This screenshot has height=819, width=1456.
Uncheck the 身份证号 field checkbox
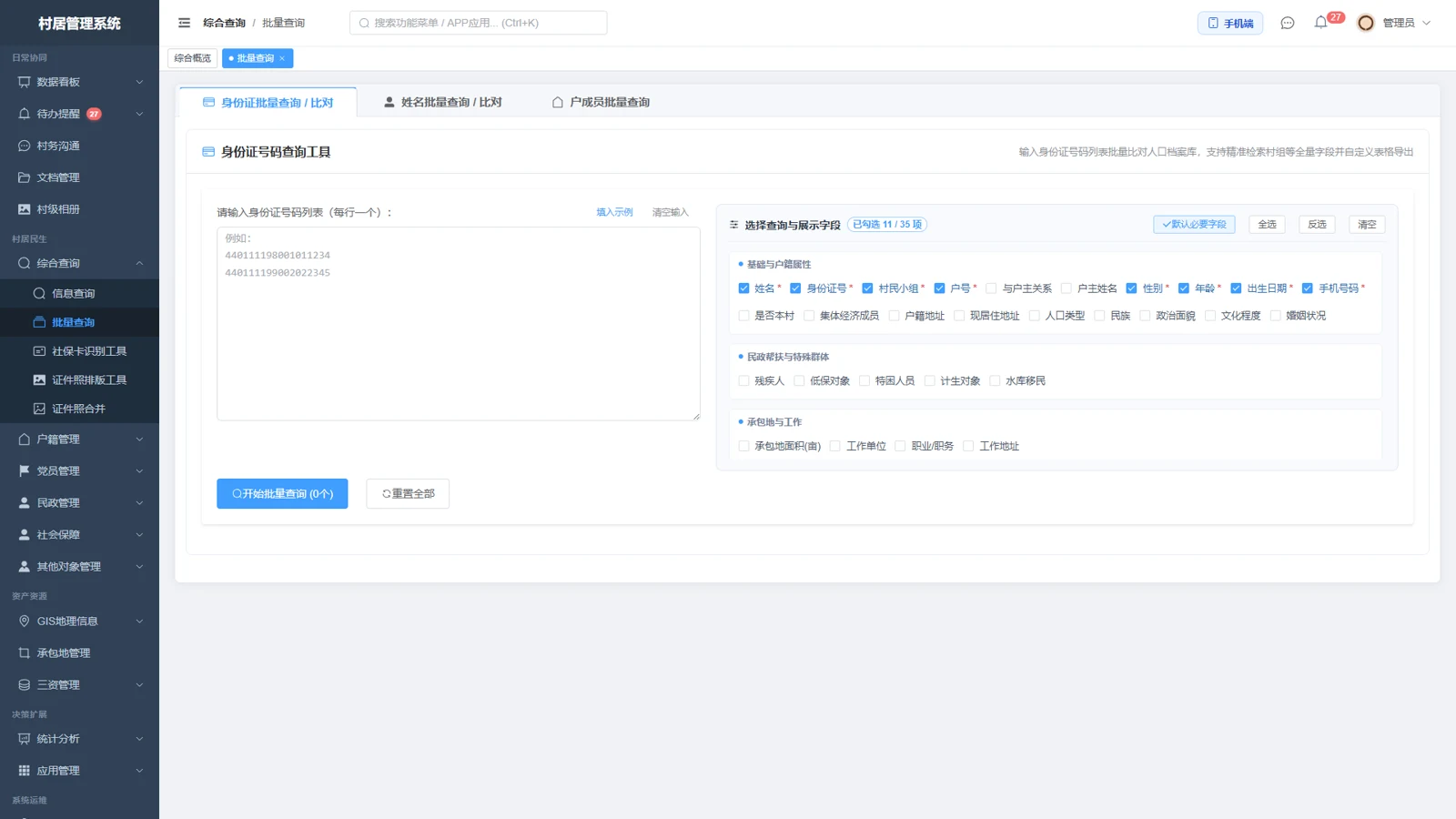pyautogui.click(x=795, y=288)
